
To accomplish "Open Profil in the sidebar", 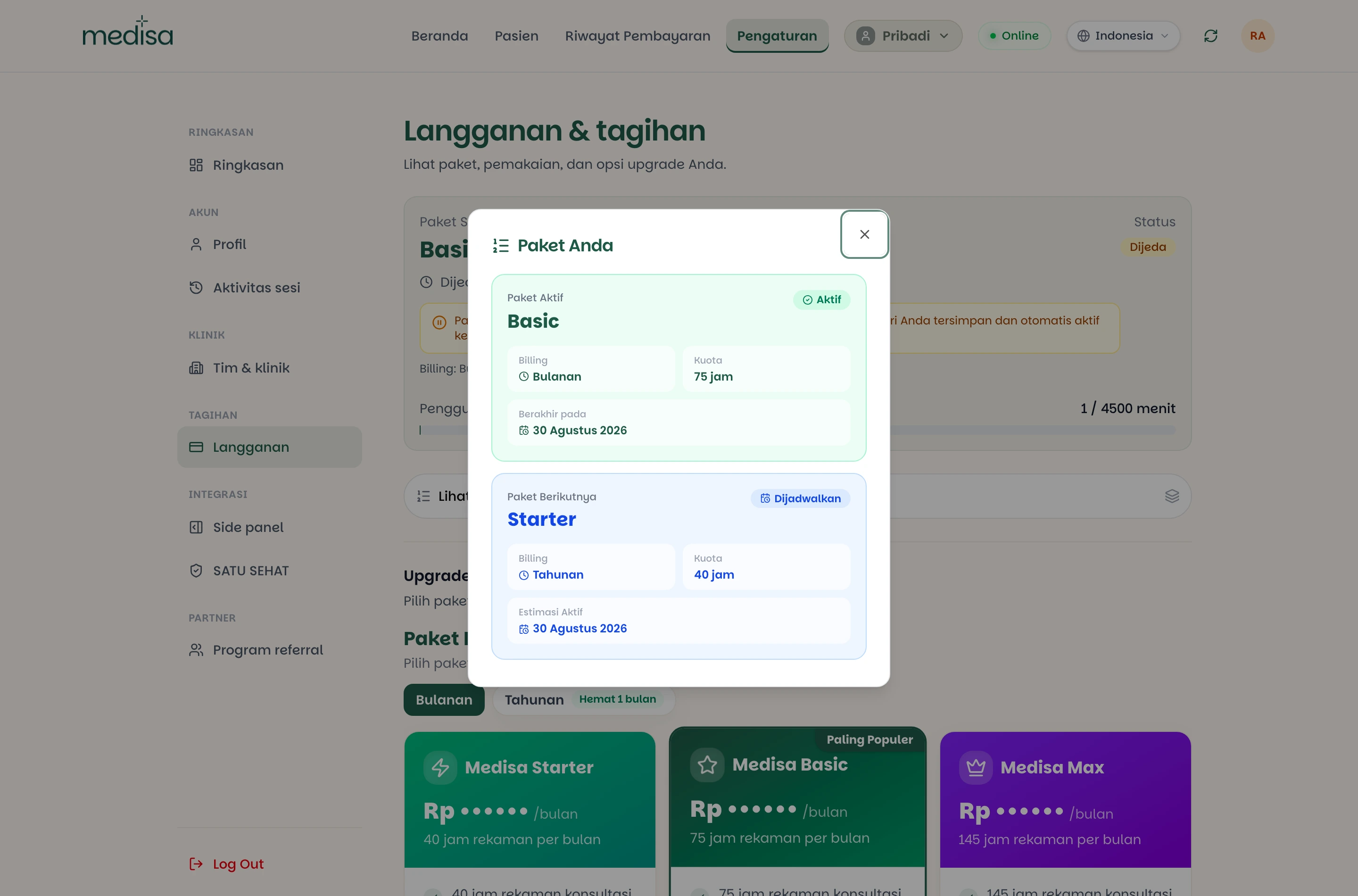I will click(269, 245).
